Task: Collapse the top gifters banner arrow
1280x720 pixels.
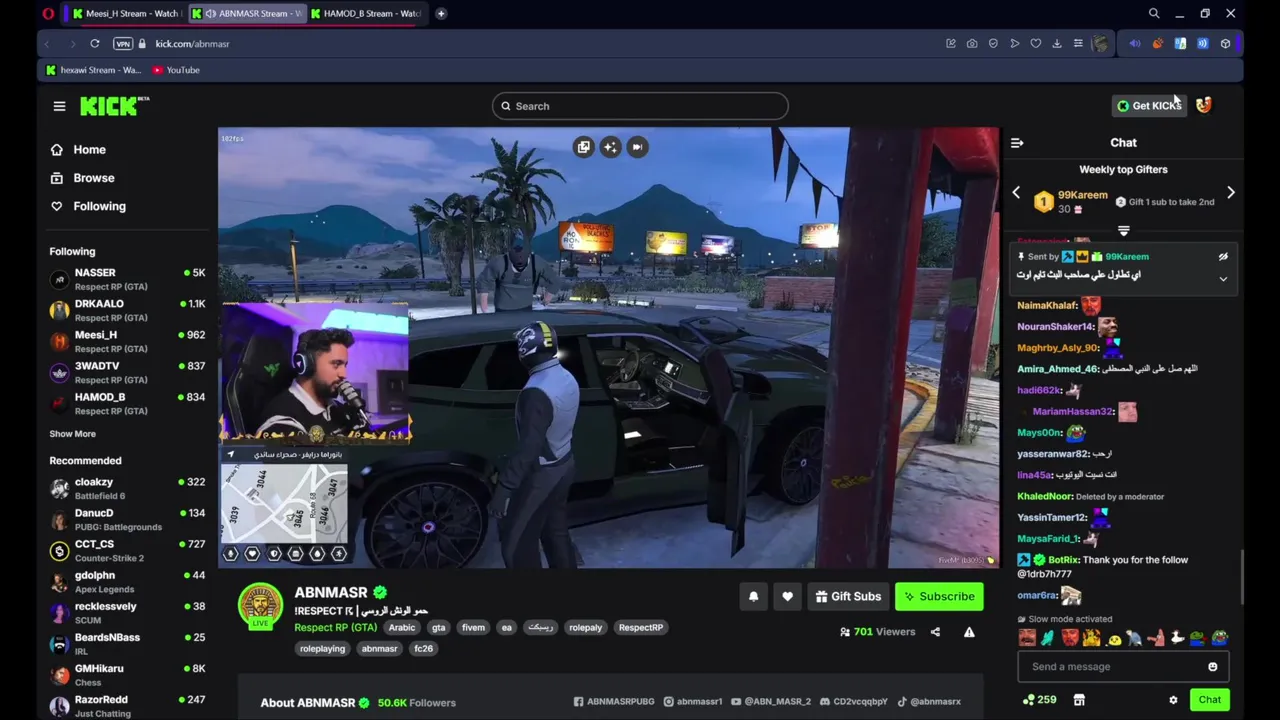Action: pos(1124,231)
